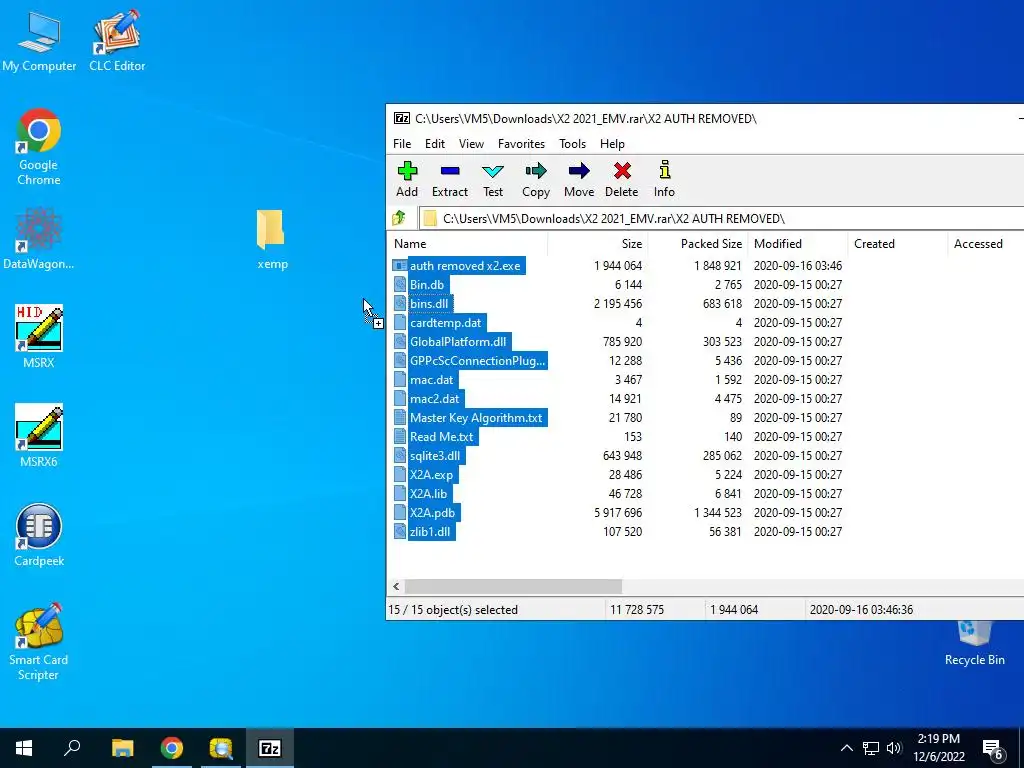
Task: Sort by Name column header
Action: point(468,244)
